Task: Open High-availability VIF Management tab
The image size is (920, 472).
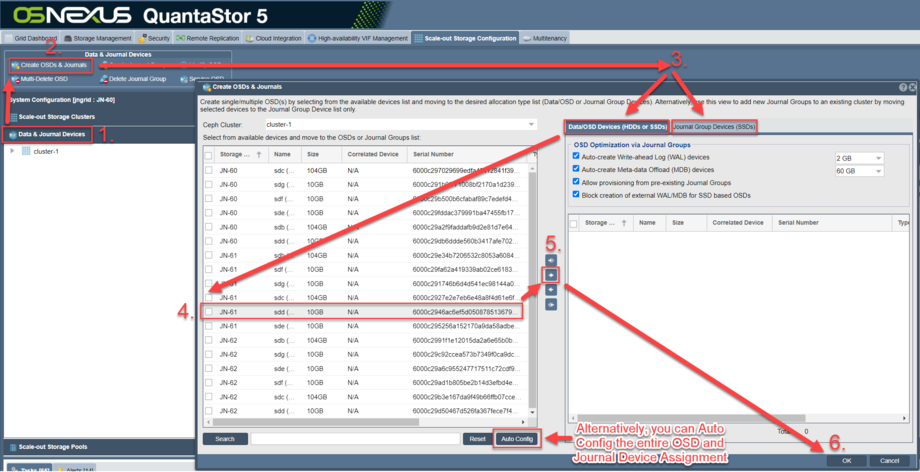Action: [x=357, y=38]
